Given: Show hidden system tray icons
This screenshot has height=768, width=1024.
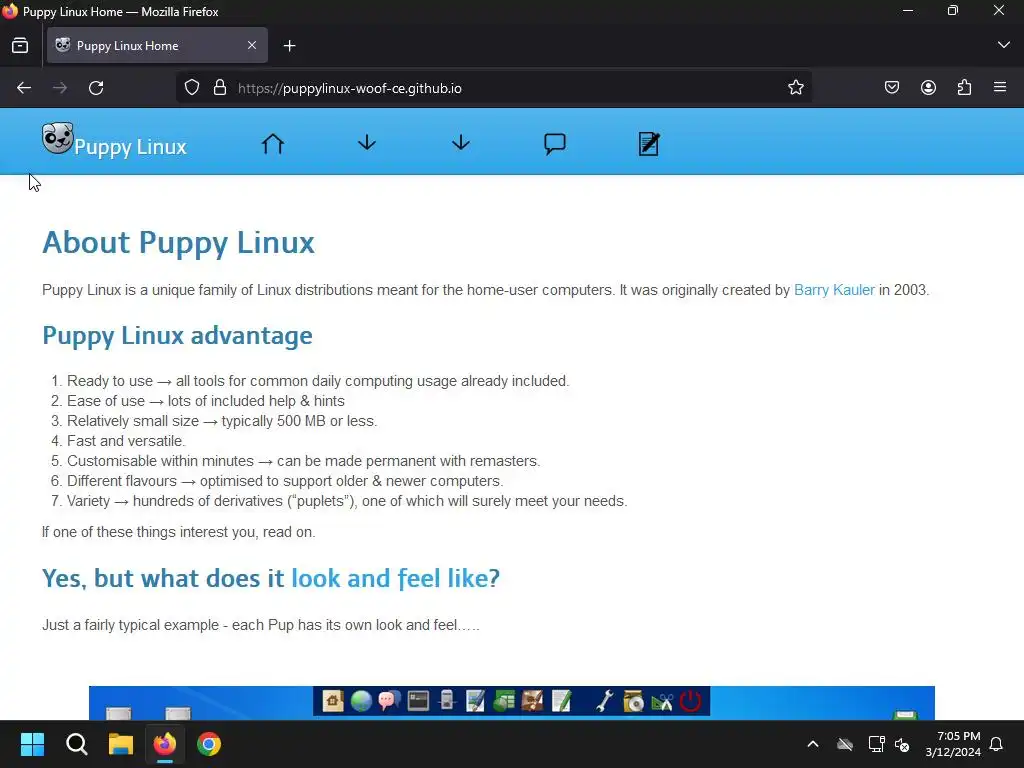Looking at the screenshot, I should [x=813, y=744].
